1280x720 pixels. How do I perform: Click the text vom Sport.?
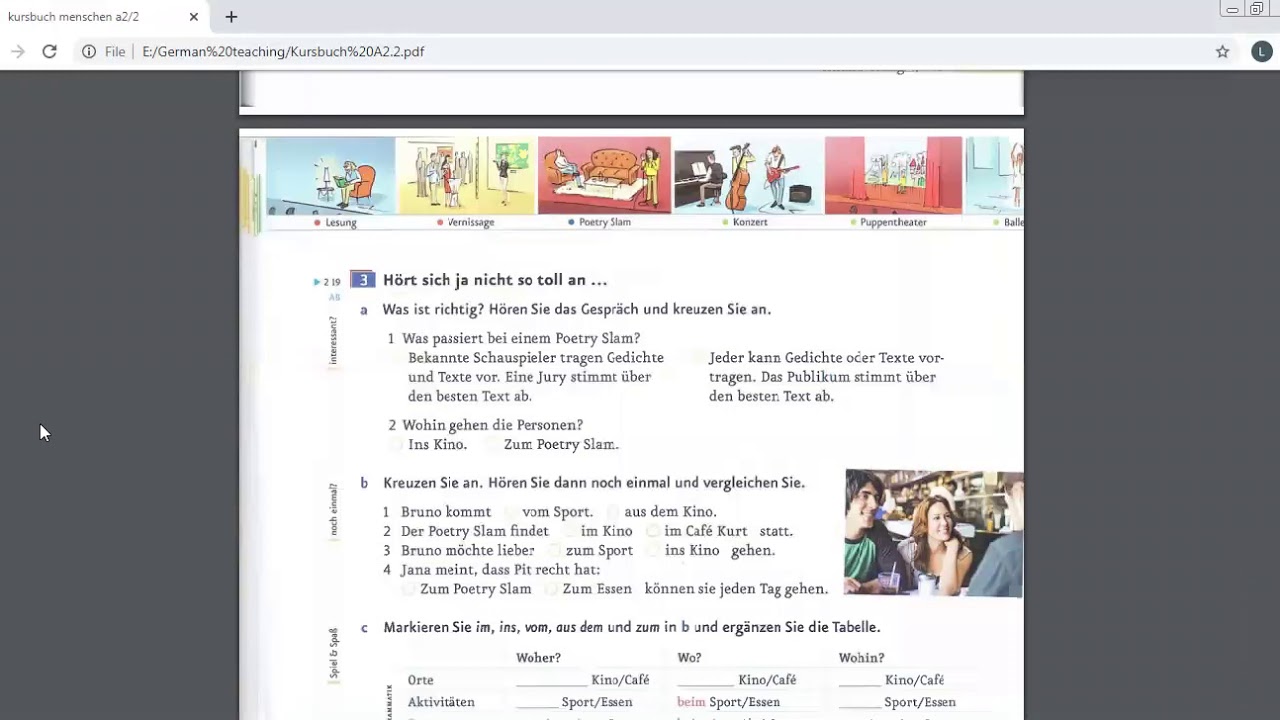[x=557, y=512]
